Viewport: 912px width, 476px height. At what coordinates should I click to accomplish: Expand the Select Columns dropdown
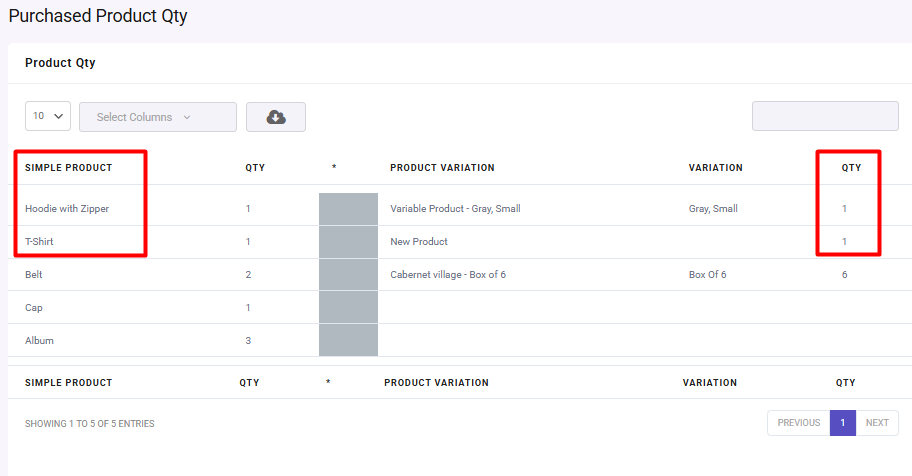click(158, 117)
